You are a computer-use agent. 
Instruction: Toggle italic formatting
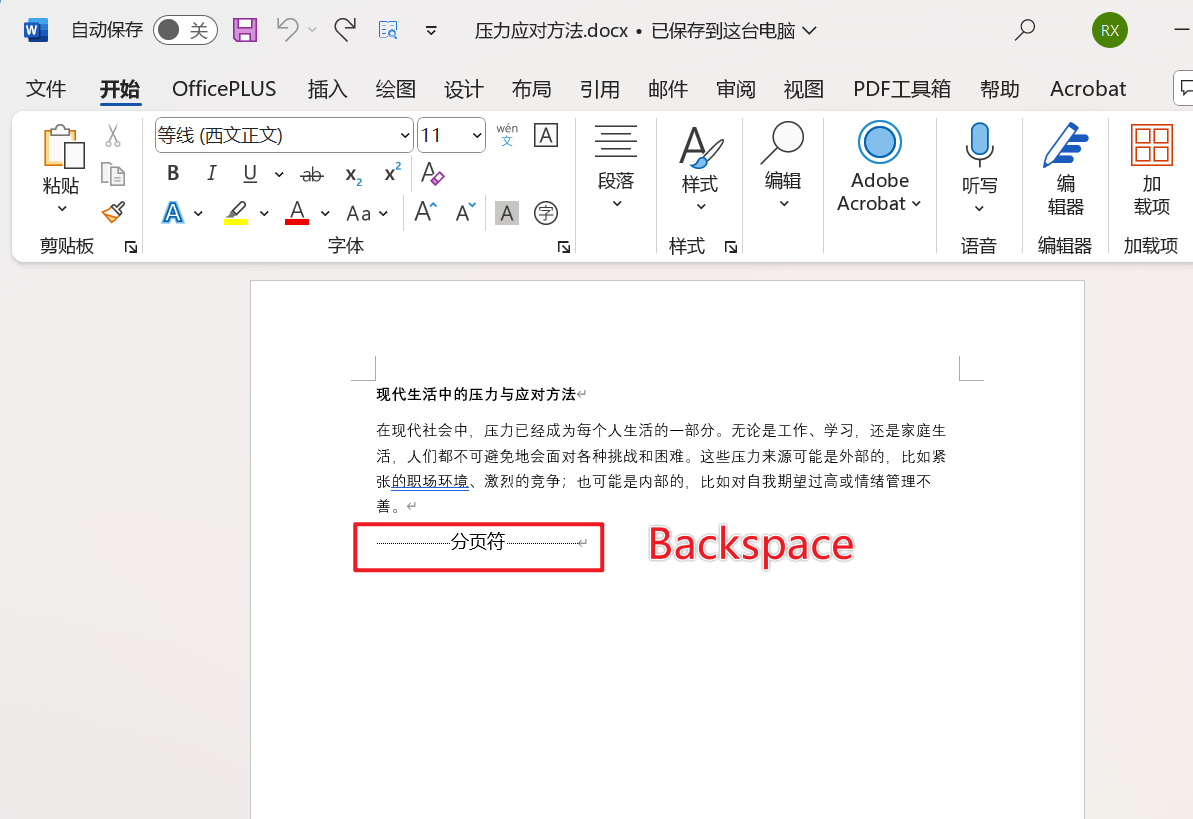click(x=211, y=173)
